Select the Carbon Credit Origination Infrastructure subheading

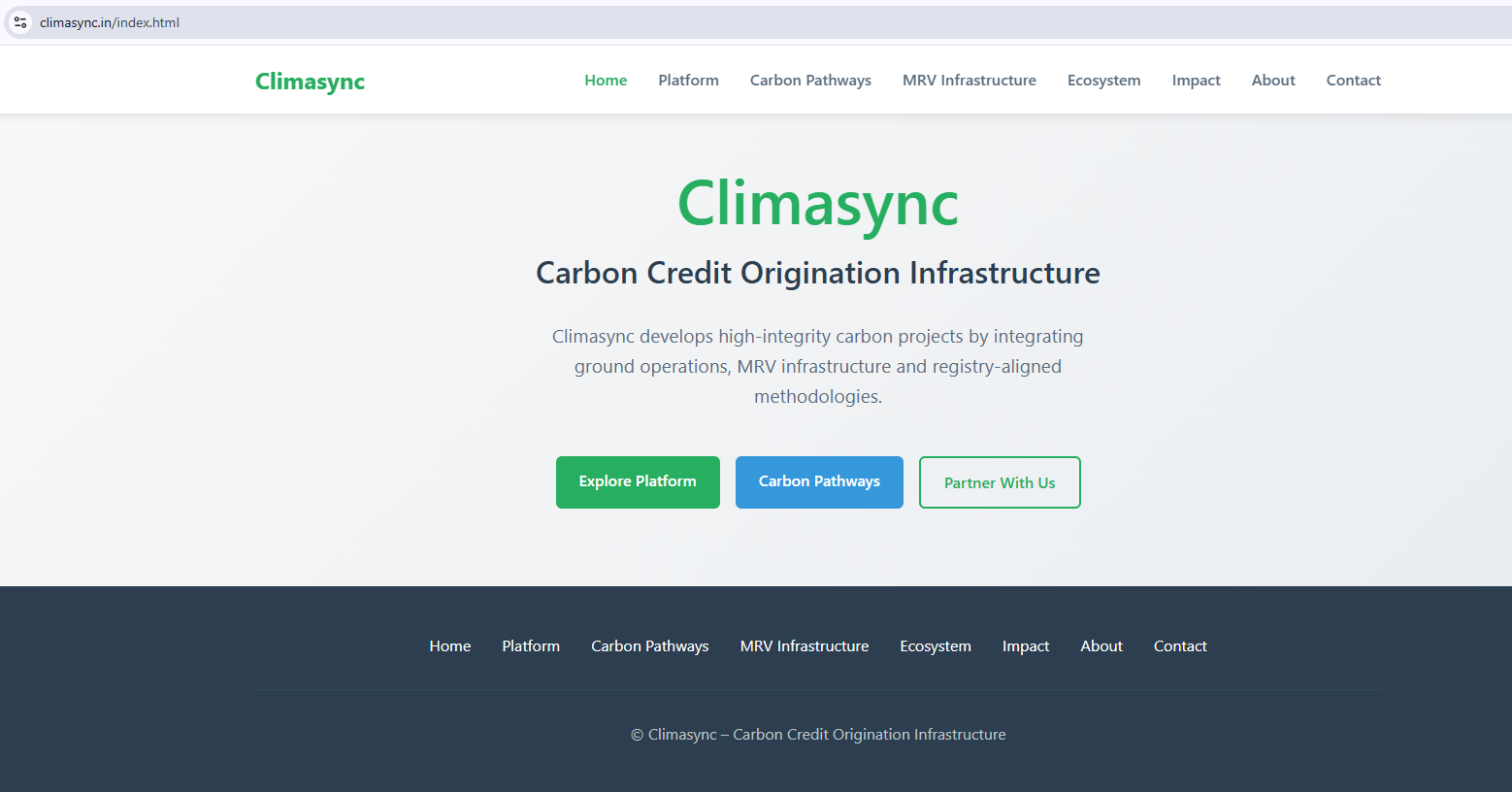pos(818,273)
